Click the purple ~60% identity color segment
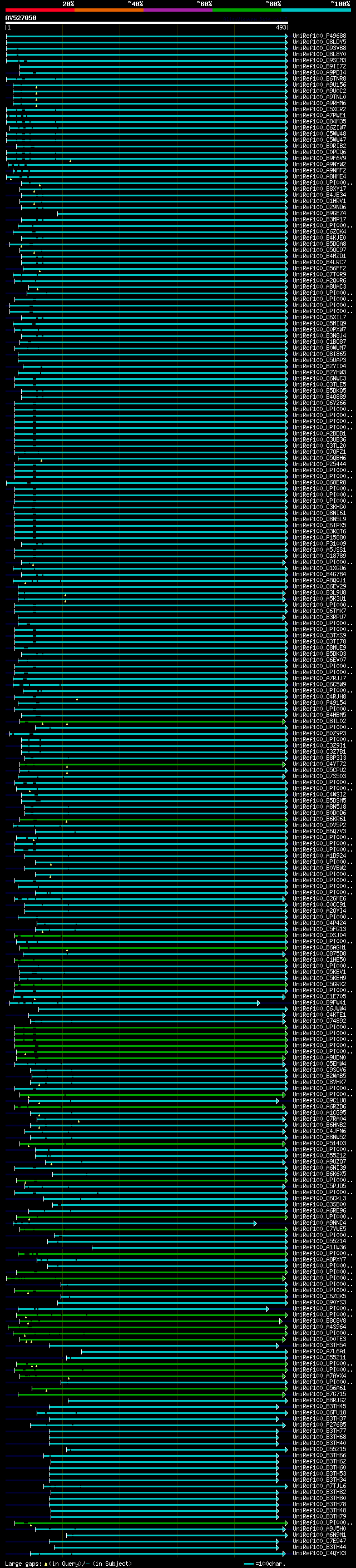 click(x=179, y=10)
